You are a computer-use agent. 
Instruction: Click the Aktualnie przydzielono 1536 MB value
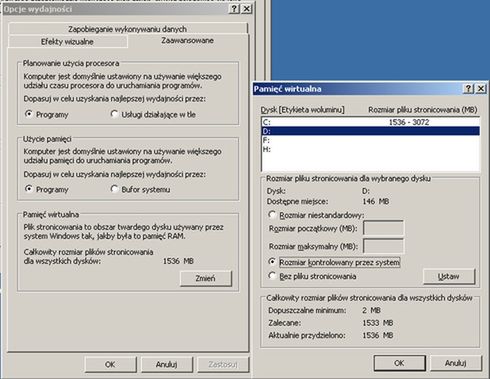pyautogui.click(x=378, y=335)
